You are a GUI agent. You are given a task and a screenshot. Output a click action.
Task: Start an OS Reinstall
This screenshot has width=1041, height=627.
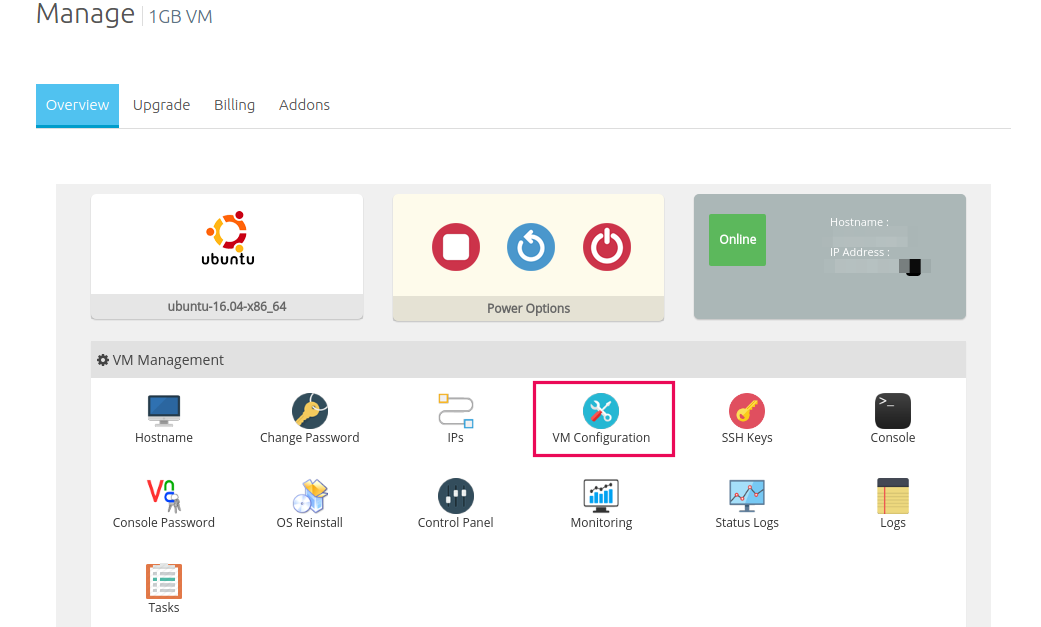coord(309,502)
